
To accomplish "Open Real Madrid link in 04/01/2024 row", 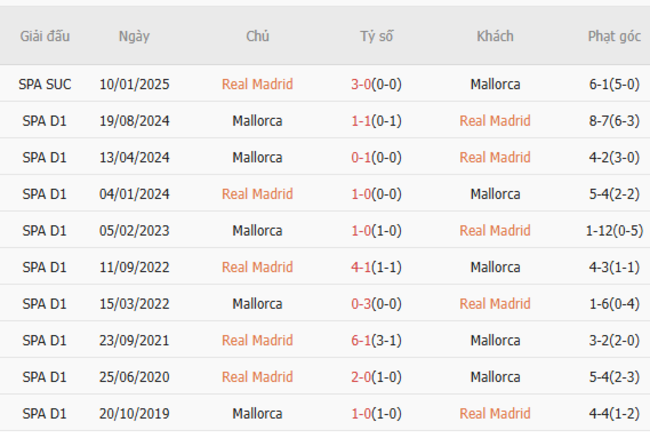I will pyautogui.click(x=257, y=194).
